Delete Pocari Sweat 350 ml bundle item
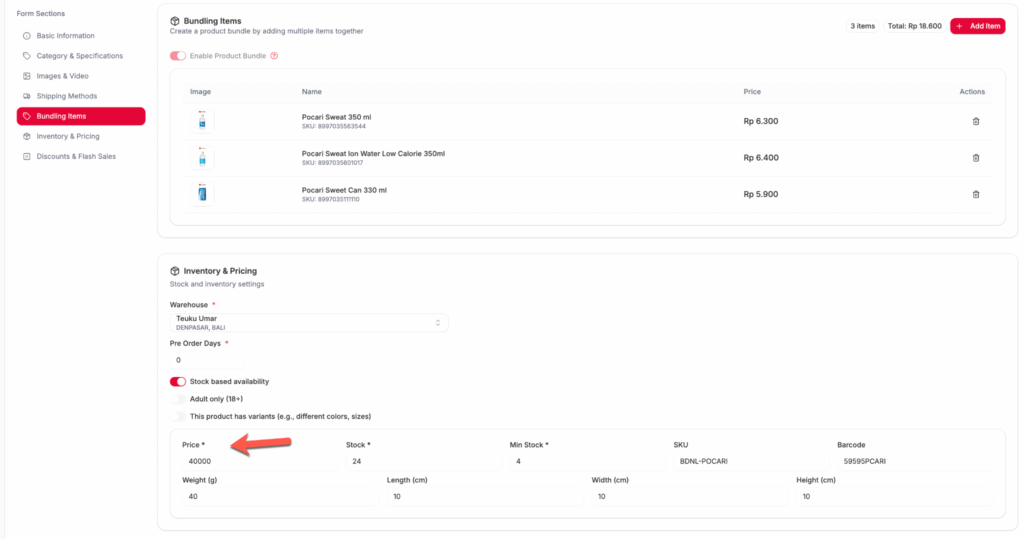The width and height of the screenshot is (1024, 539). click(x=976, y=121)
